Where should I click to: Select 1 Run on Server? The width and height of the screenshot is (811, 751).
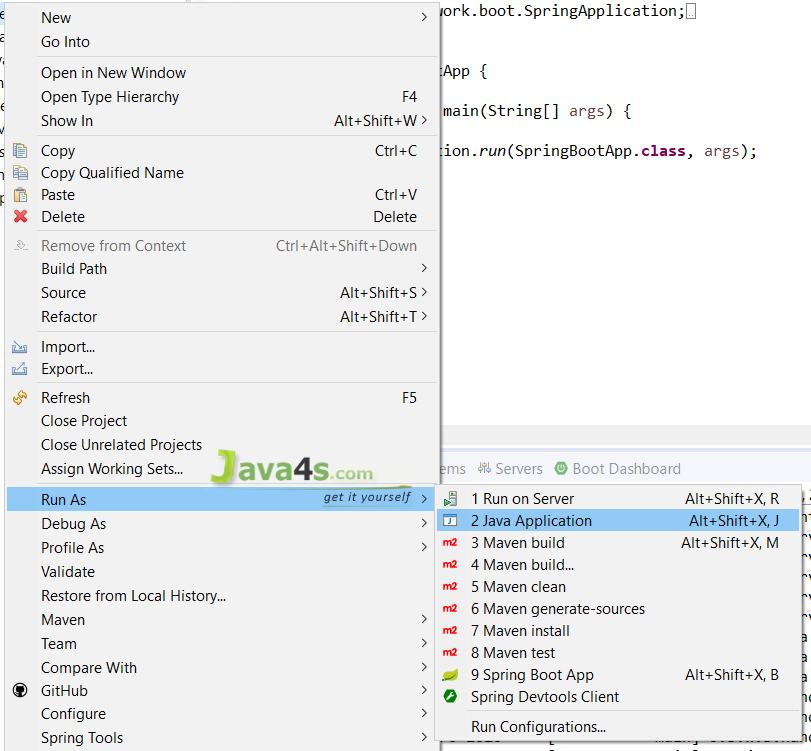point(618,499)
